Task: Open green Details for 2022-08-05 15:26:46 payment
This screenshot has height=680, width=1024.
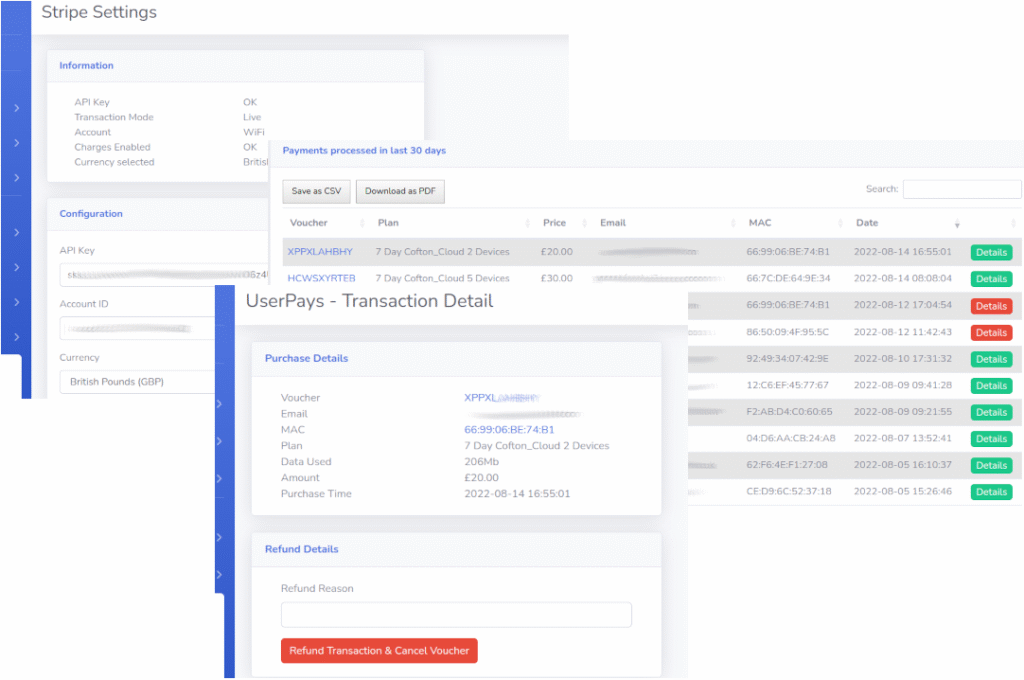Action: point(990,492)
